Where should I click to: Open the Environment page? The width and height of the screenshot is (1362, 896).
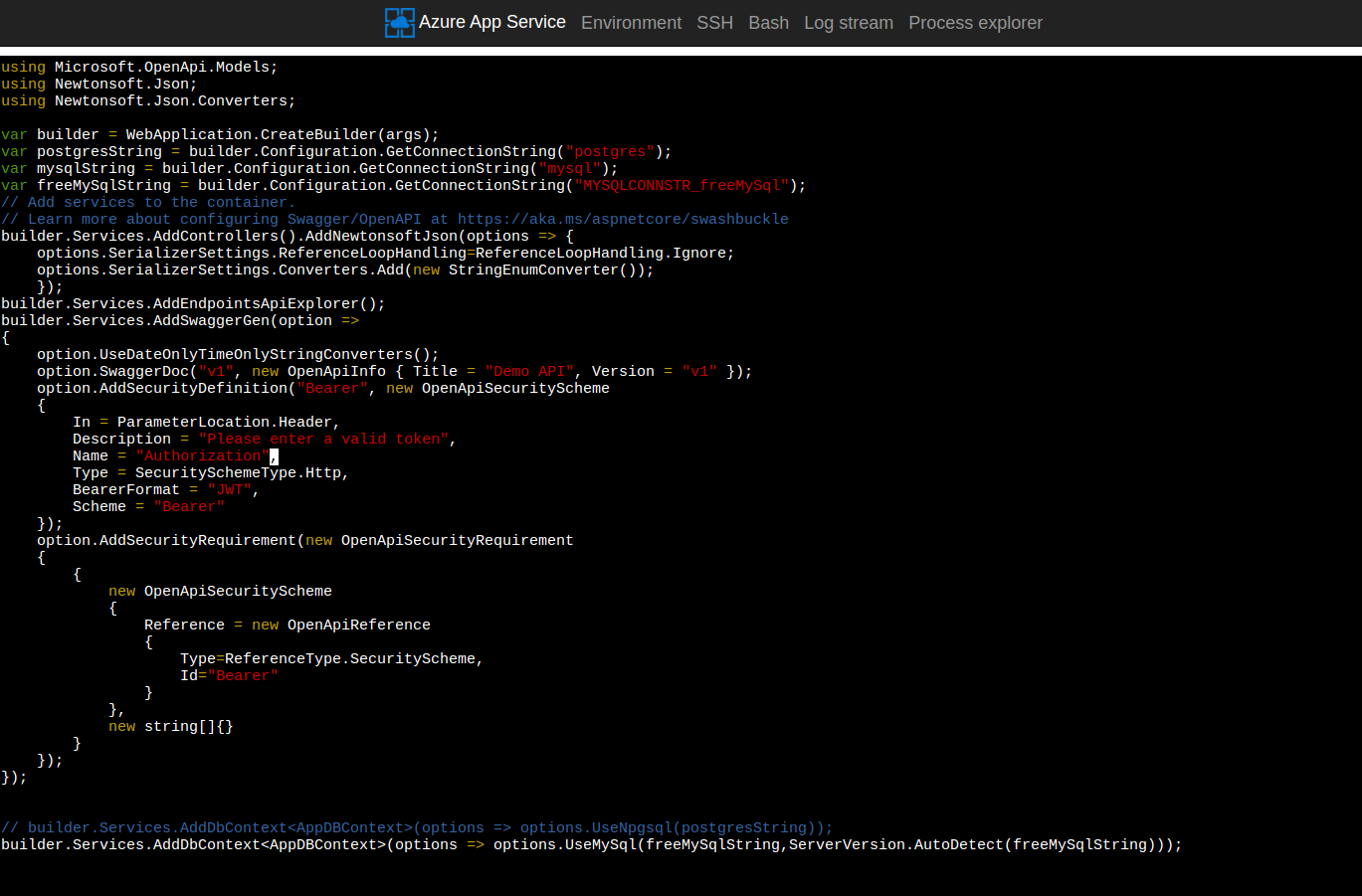pos(631,23)
